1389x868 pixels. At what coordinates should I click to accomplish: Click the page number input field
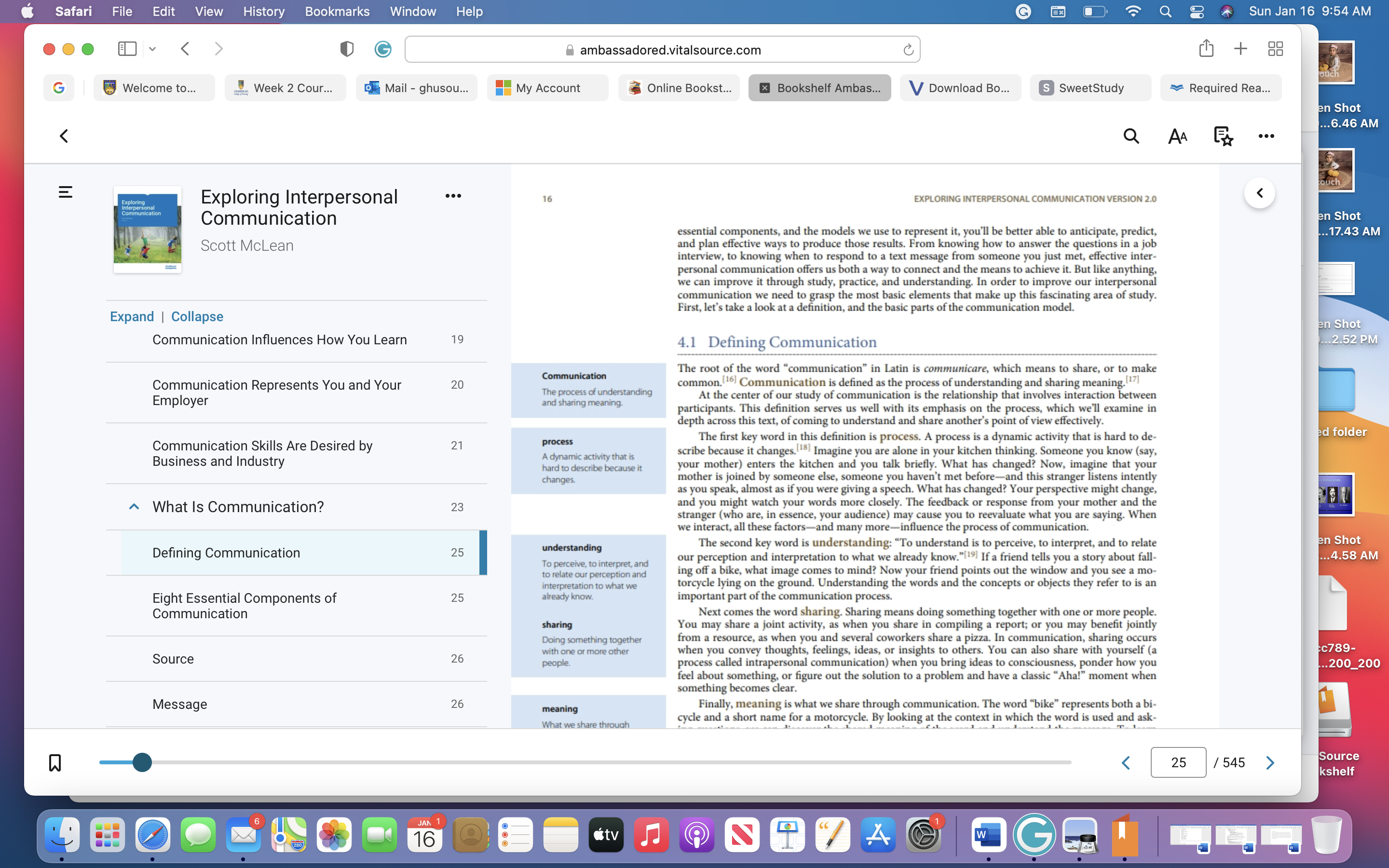coord(1178,762)
